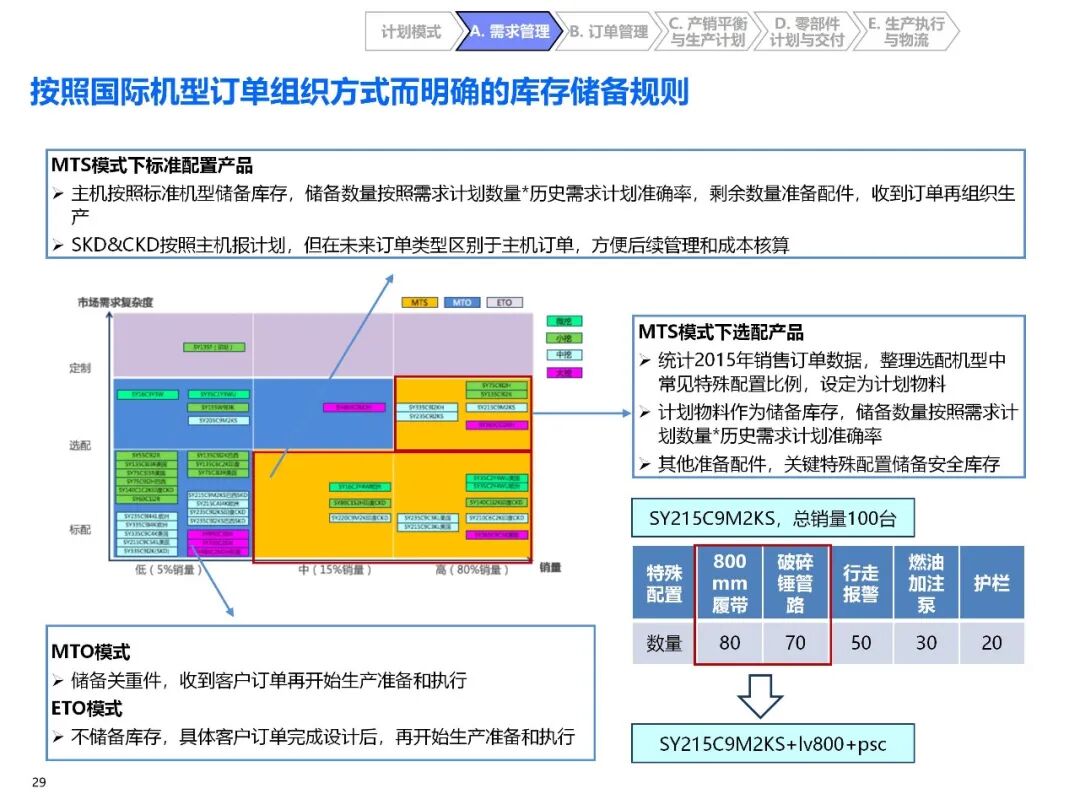
Task: Go to C. 产销平衡与生产计划 step
Action: [707, 32]
